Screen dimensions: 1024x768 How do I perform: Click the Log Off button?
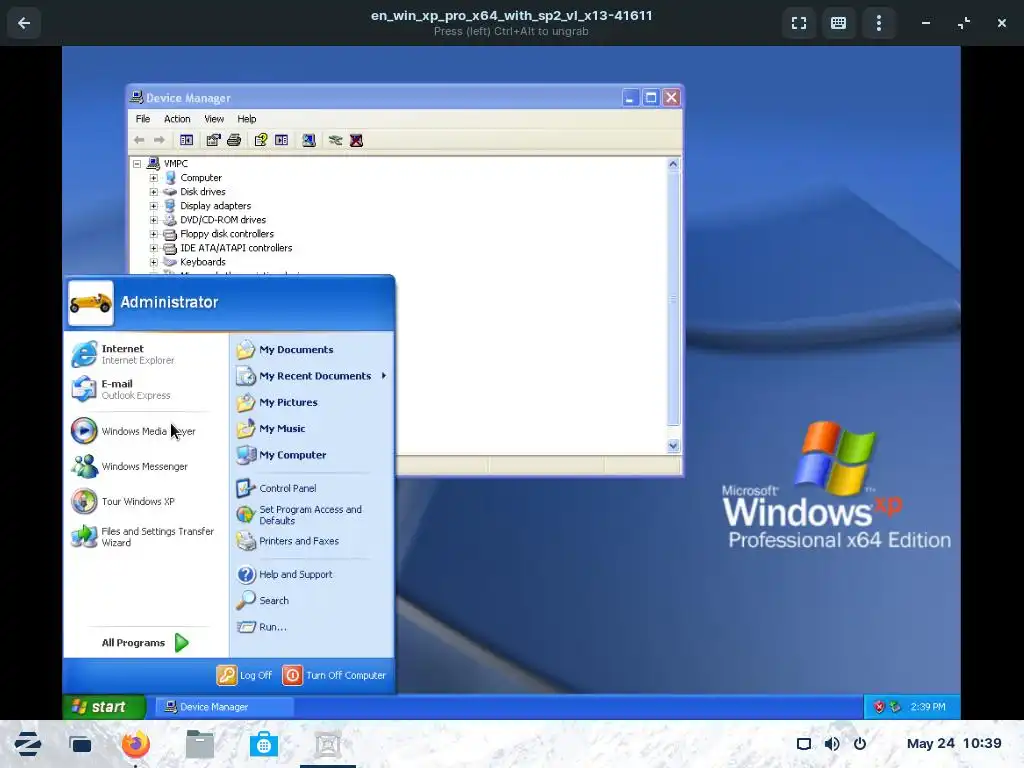click(244, 675)
